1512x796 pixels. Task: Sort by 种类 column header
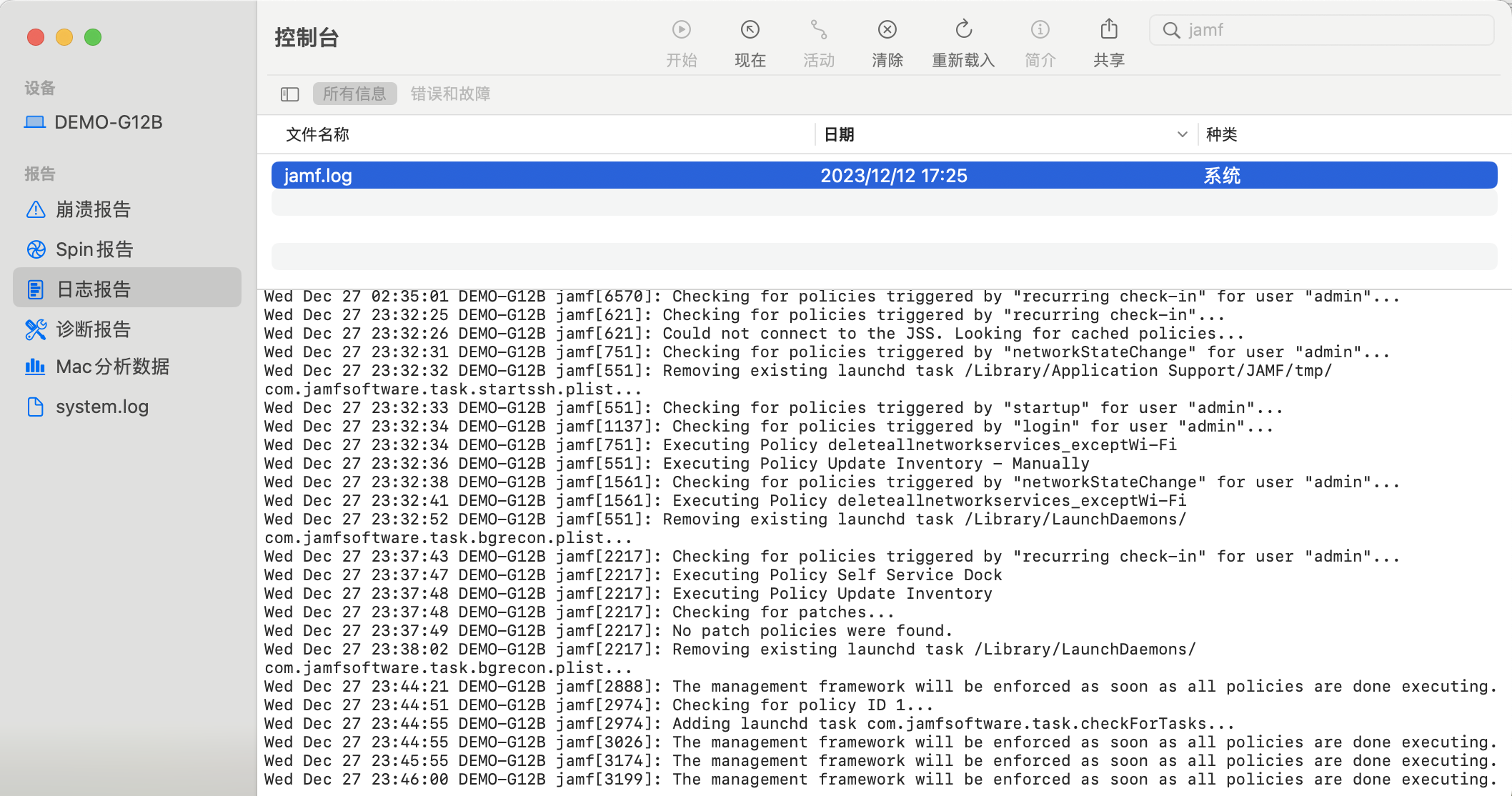1222,134
